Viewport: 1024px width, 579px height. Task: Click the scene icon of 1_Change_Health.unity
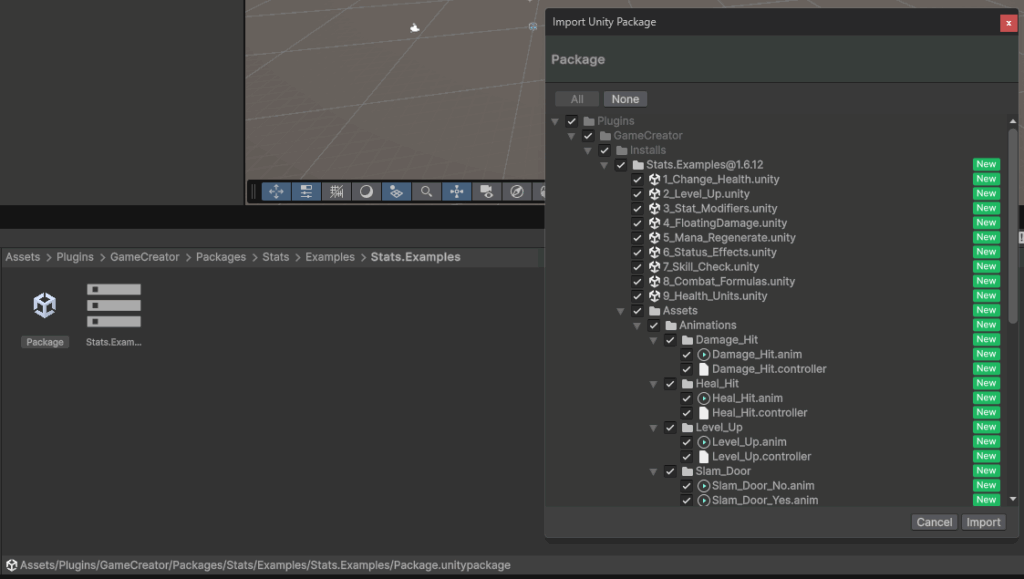coord(654,180)
